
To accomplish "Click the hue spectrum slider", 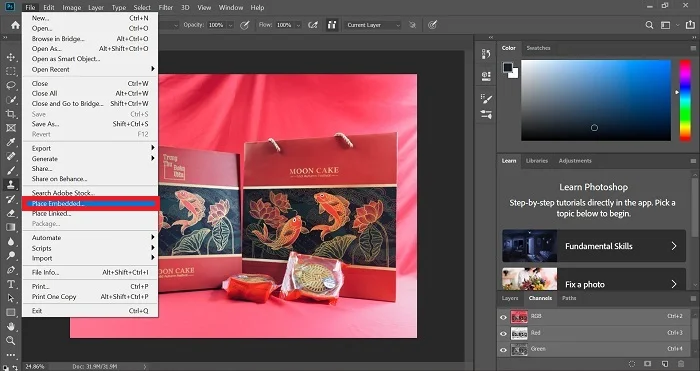I will (x=685, y=100).
